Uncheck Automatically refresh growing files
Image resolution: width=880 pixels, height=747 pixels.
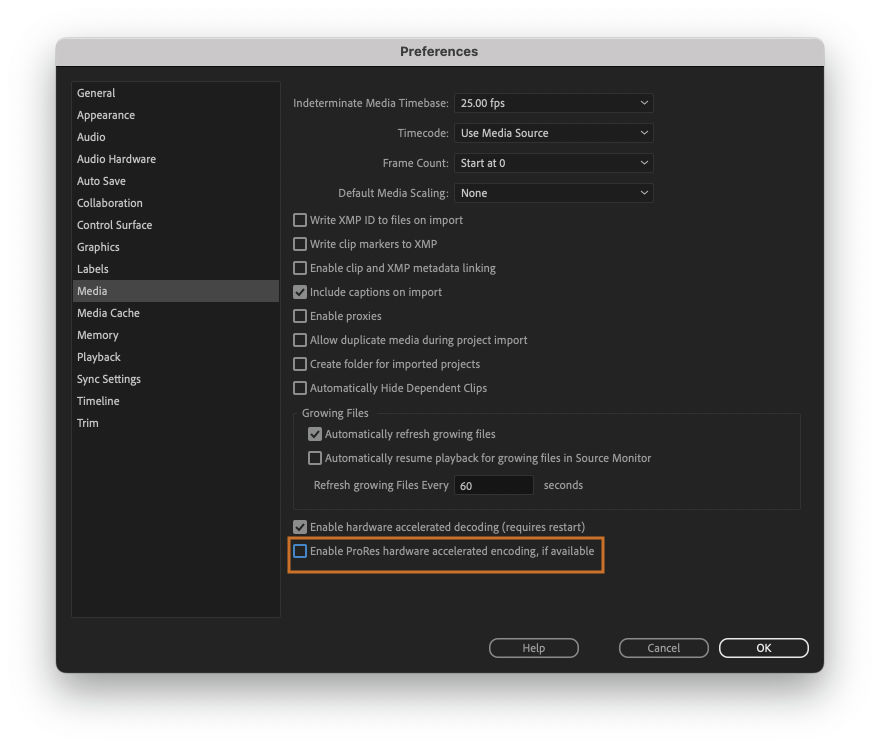click(x=315, y=434)
